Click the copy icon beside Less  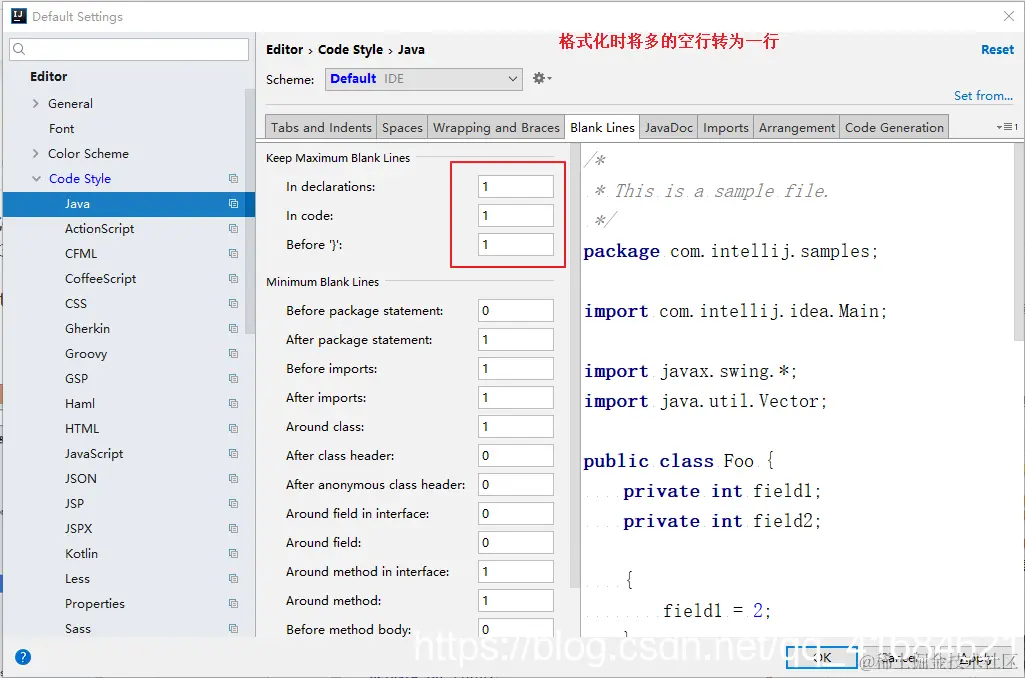[x=233, y=579]
